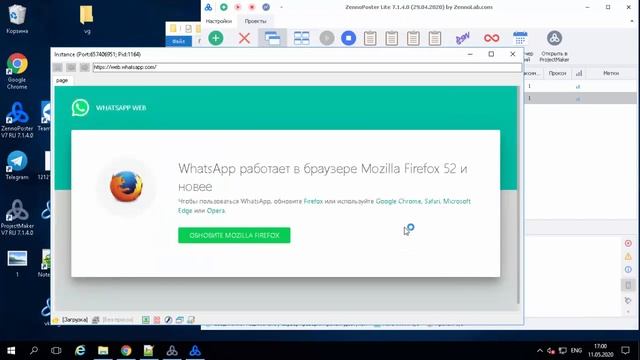The width and height of the screenshot is (640, 360).
Task: Open the calendar scheduler icon in ZennoPoster
Action: tap(520, 38)
